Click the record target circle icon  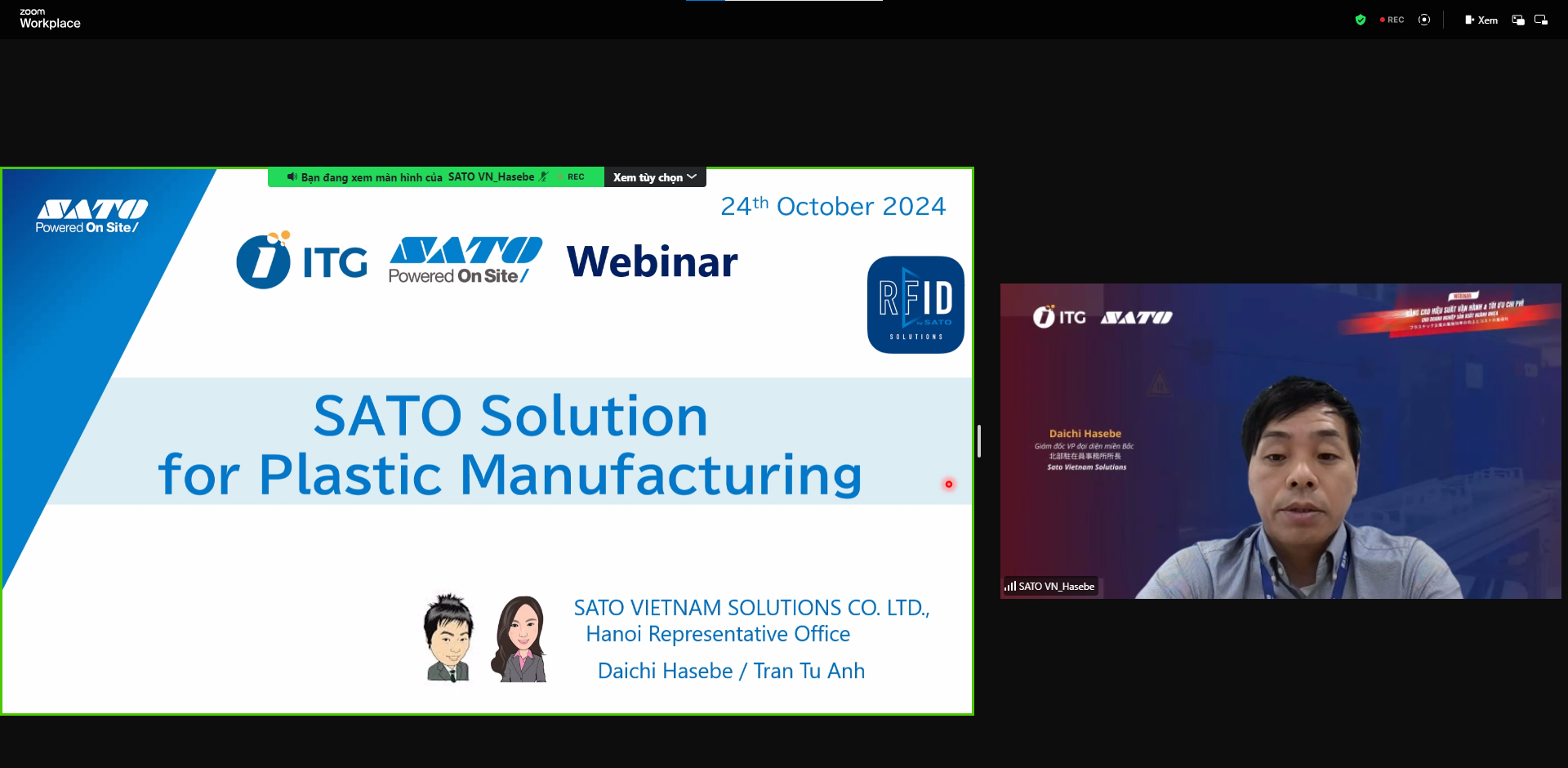[1424, 20]
